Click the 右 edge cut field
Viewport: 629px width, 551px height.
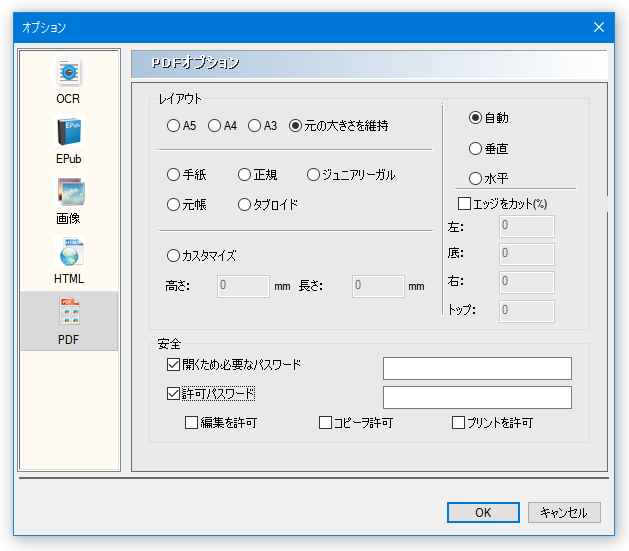tap(527, 282)
